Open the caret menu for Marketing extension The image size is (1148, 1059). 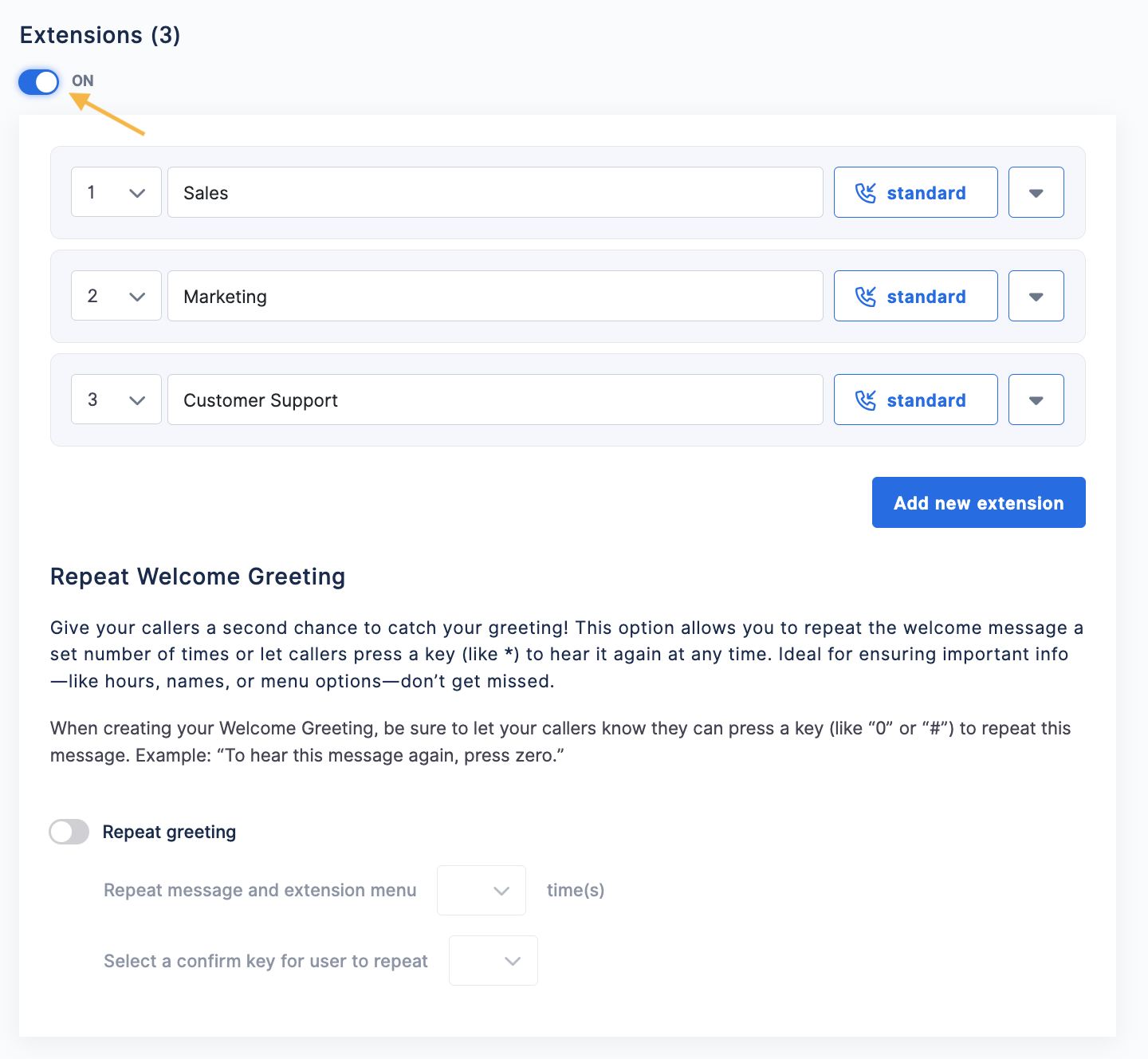click(1036, 296)
